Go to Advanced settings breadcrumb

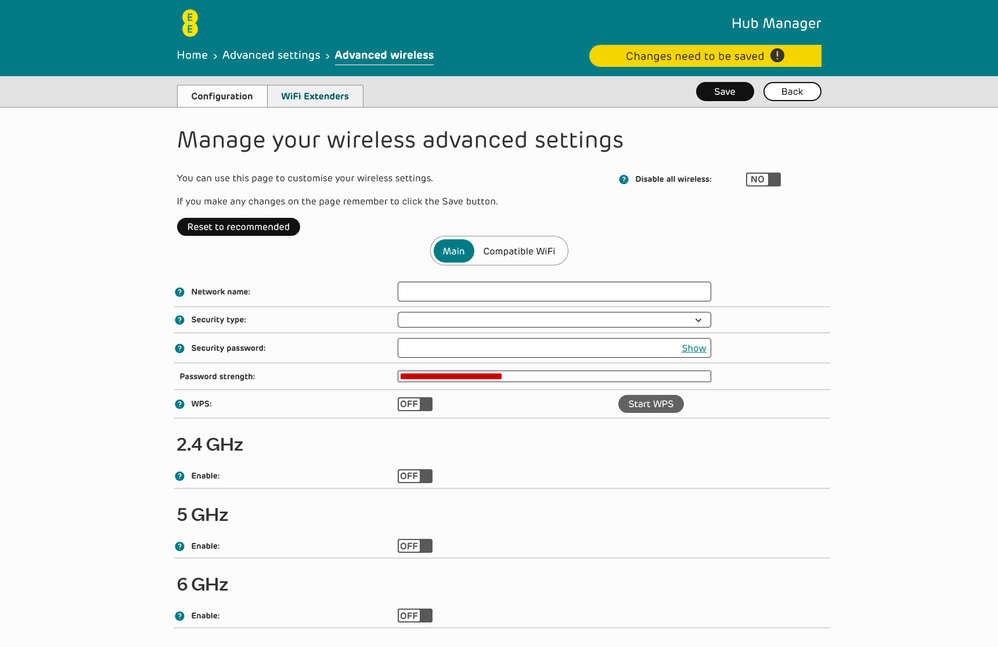click(x=271, y=55)
